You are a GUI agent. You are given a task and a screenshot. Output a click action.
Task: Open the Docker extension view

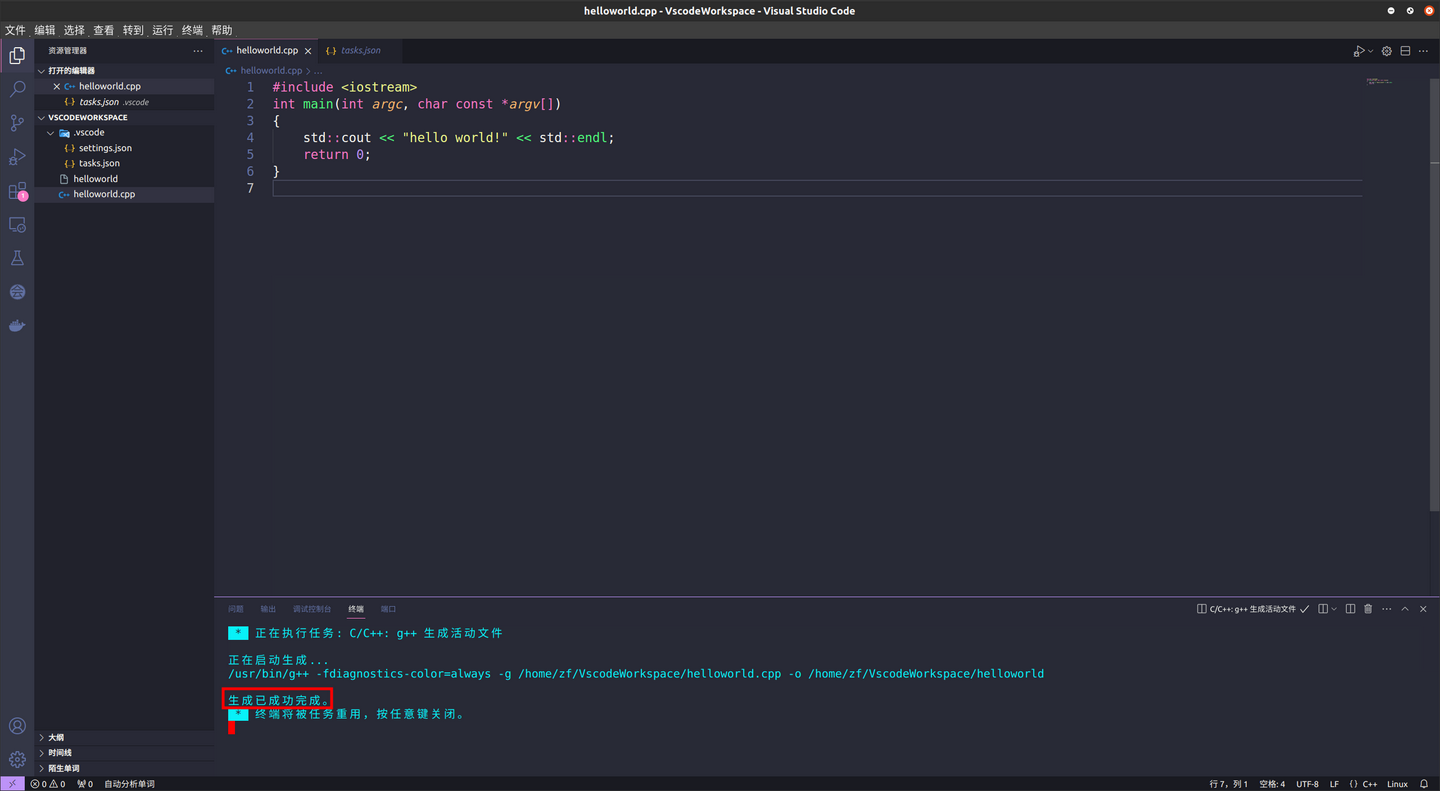coord(16,325)
